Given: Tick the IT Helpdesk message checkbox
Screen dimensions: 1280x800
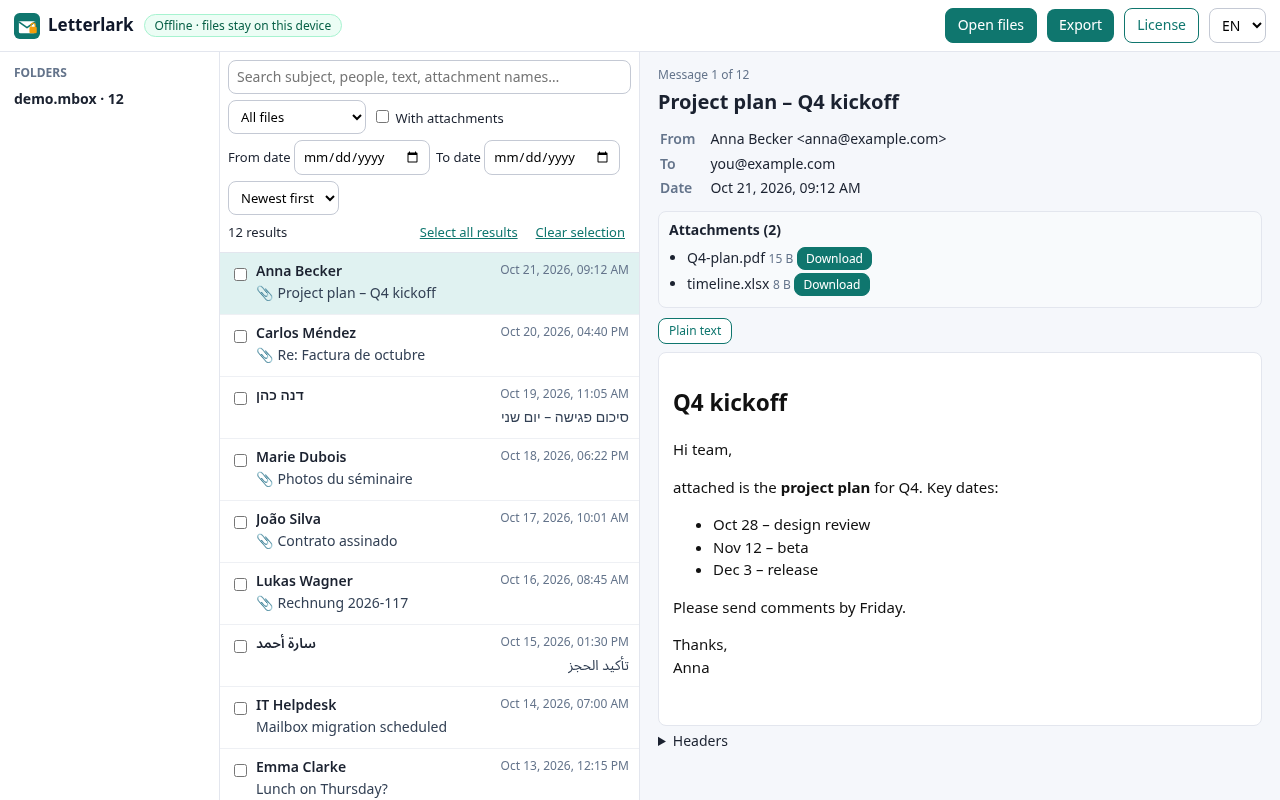Looking at the screenshot, I should click(x=240, y=708).
